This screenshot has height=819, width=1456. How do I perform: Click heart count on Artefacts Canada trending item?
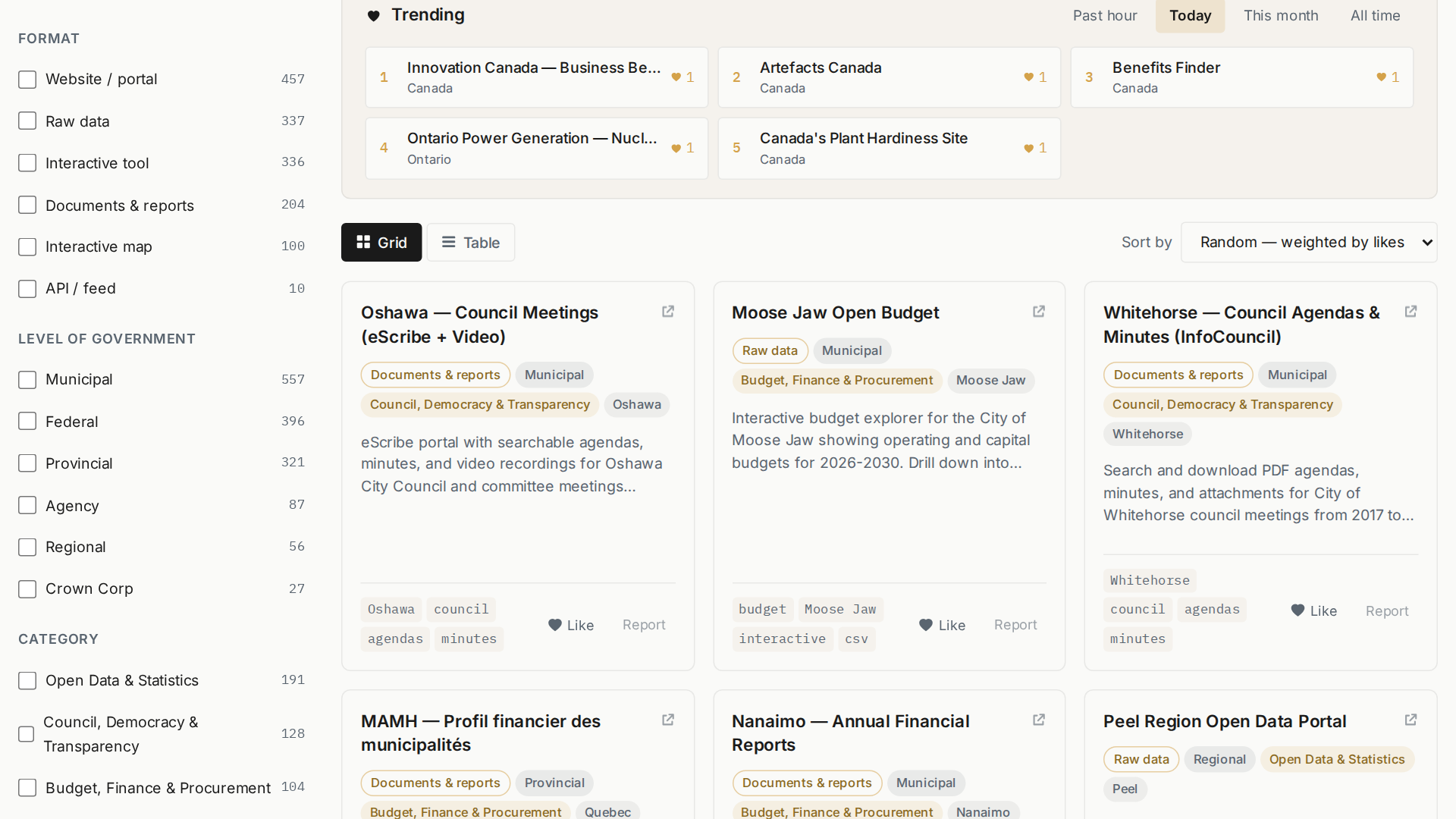(x=1035, y=77)
